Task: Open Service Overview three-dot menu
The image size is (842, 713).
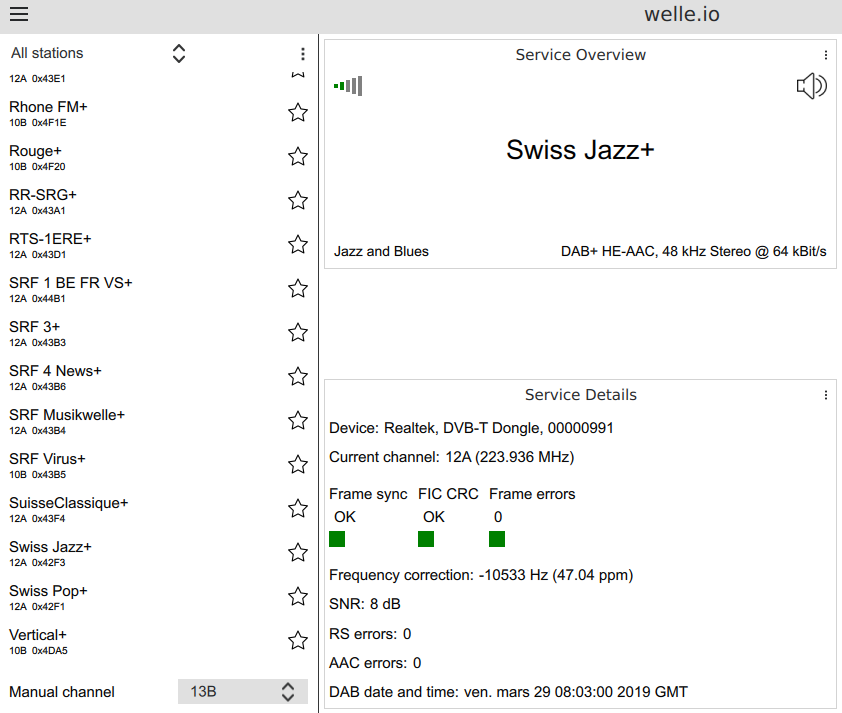Action: click(825, 55)
